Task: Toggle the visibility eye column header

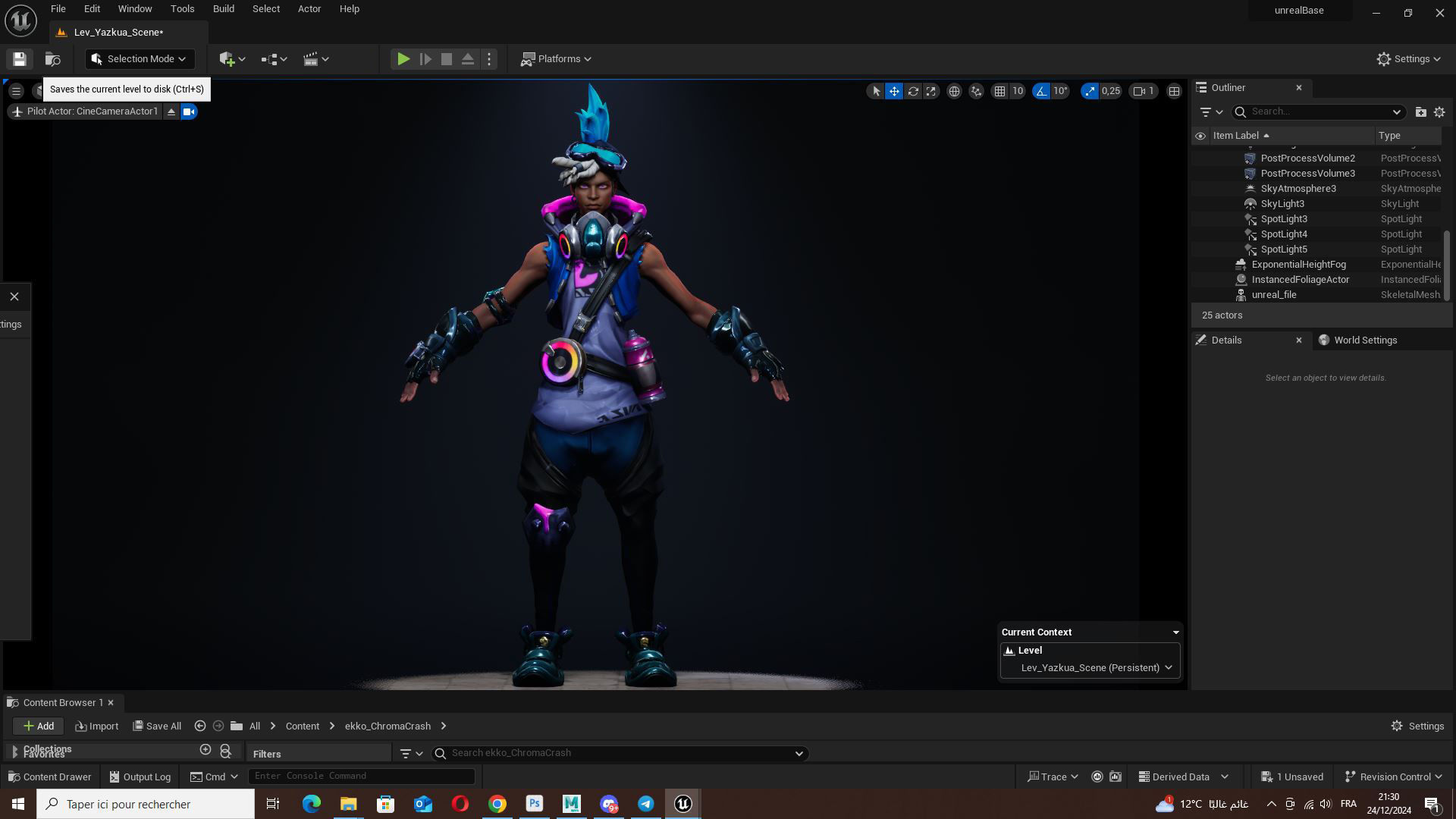Action: (1200, 136)
